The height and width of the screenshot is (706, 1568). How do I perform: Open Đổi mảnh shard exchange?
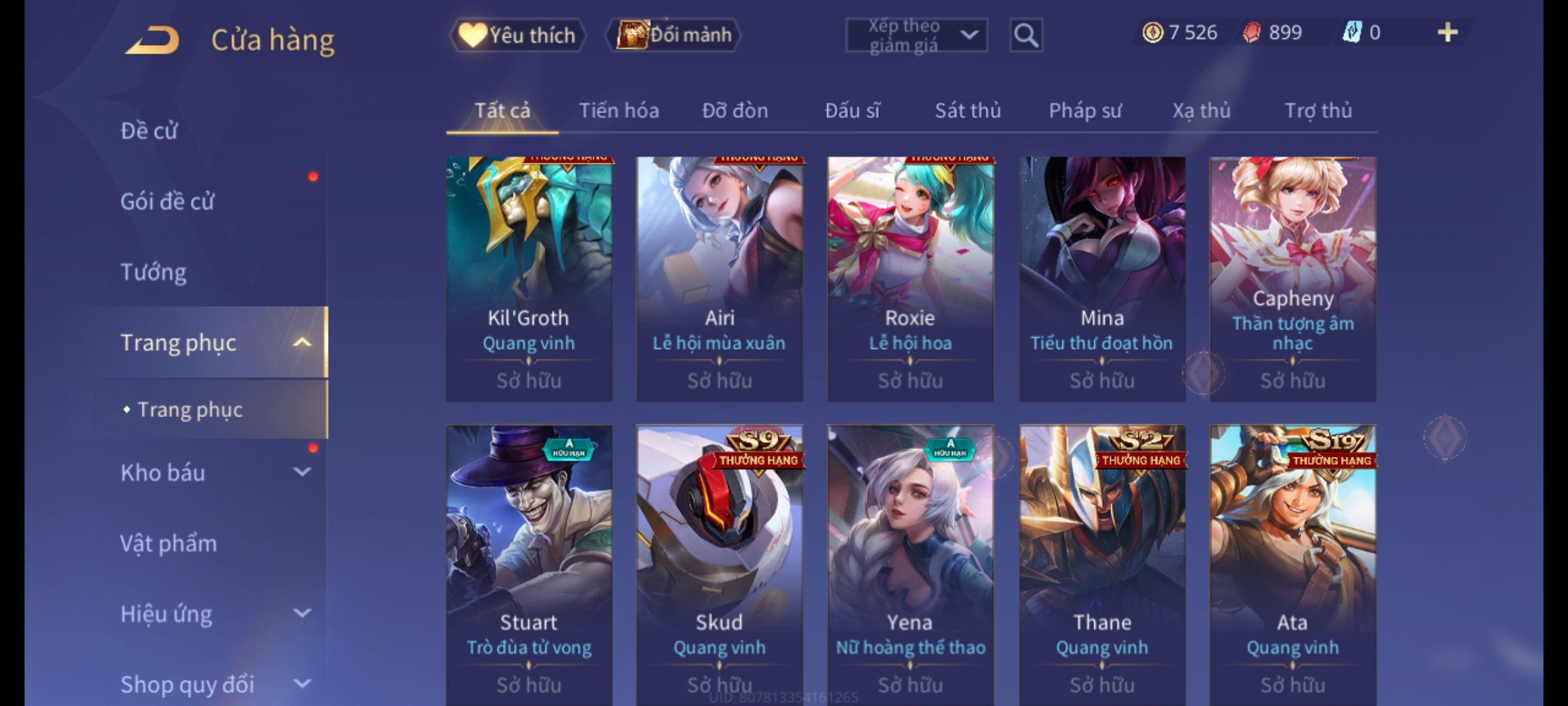(x=675, y=35)
